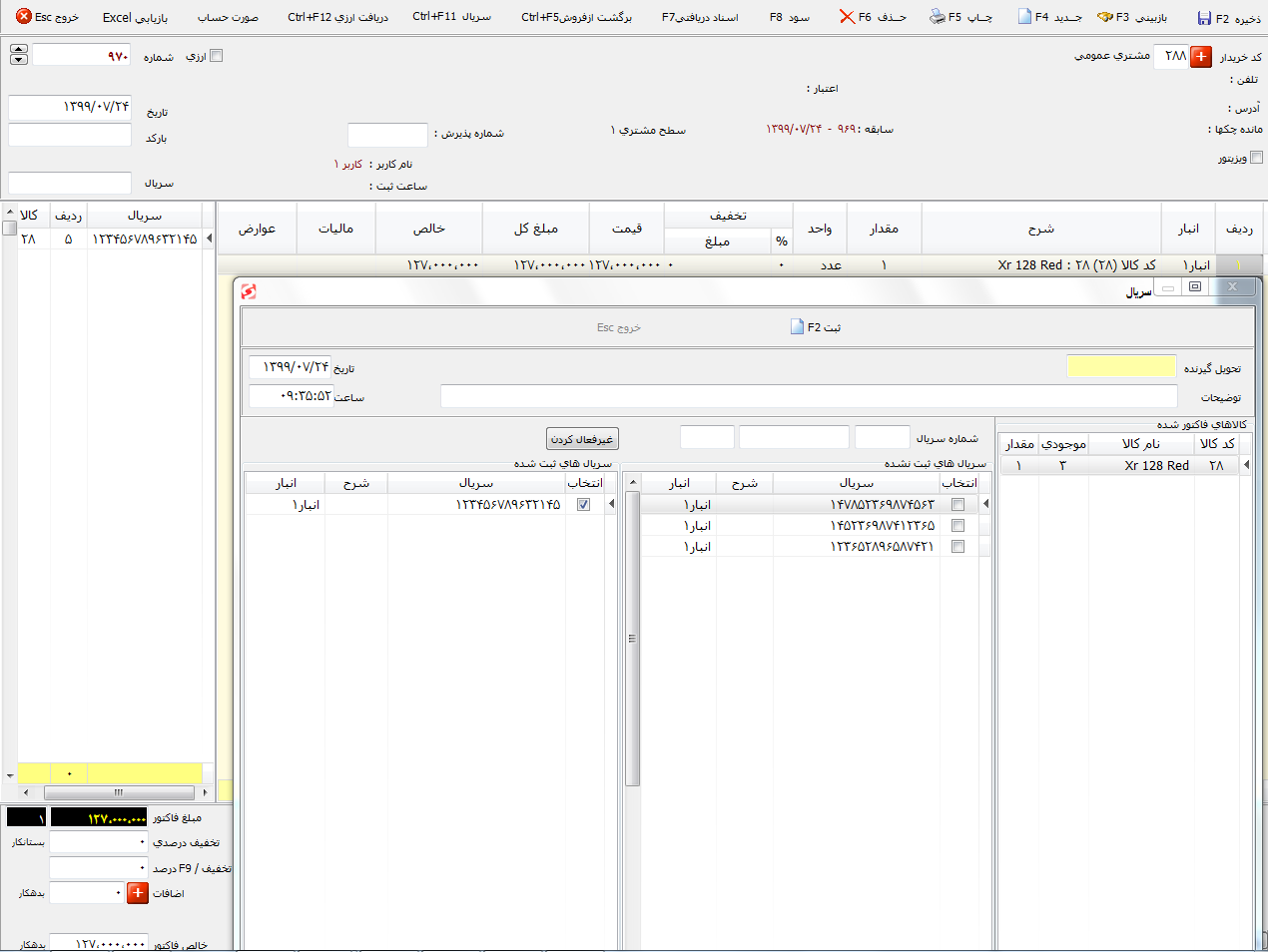Viewport: 1268px width, 952px height.
Task: Open foreign currency receipt Ctrl+F12 menu
Action: 337,17
